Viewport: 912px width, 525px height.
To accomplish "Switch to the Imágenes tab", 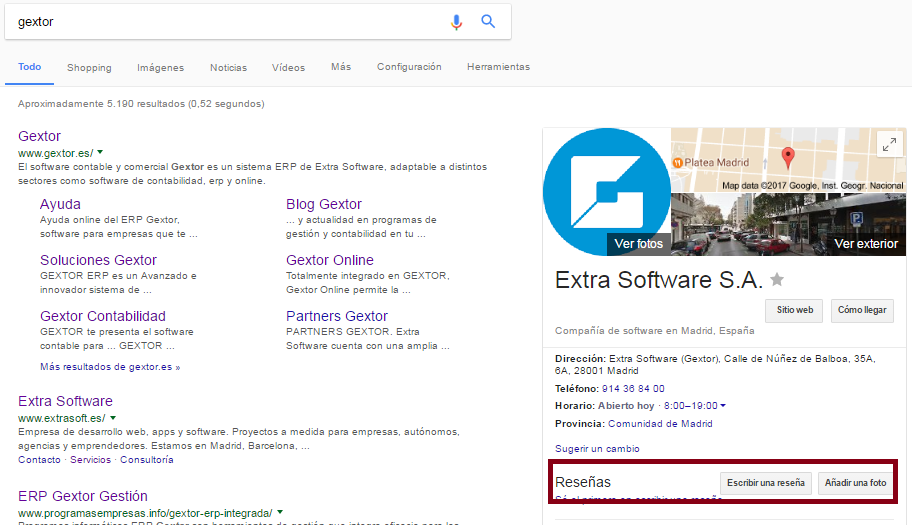I will pyautogui.click(x=161, y=67).
